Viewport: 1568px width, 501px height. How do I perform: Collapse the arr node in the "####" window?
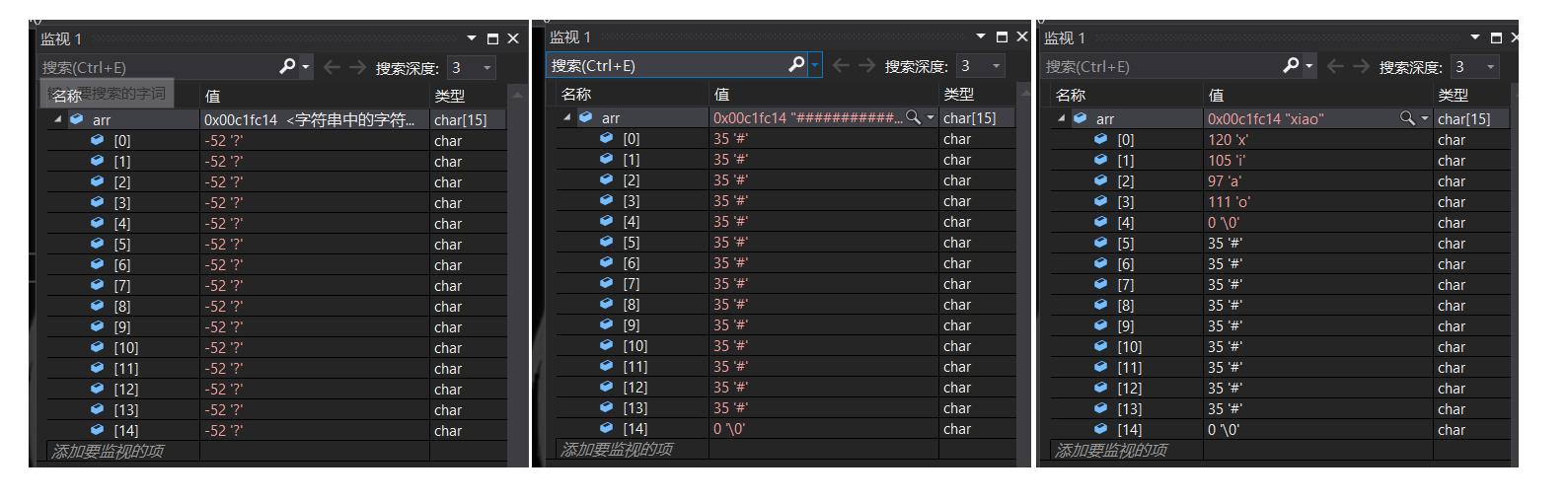(566, 117)
